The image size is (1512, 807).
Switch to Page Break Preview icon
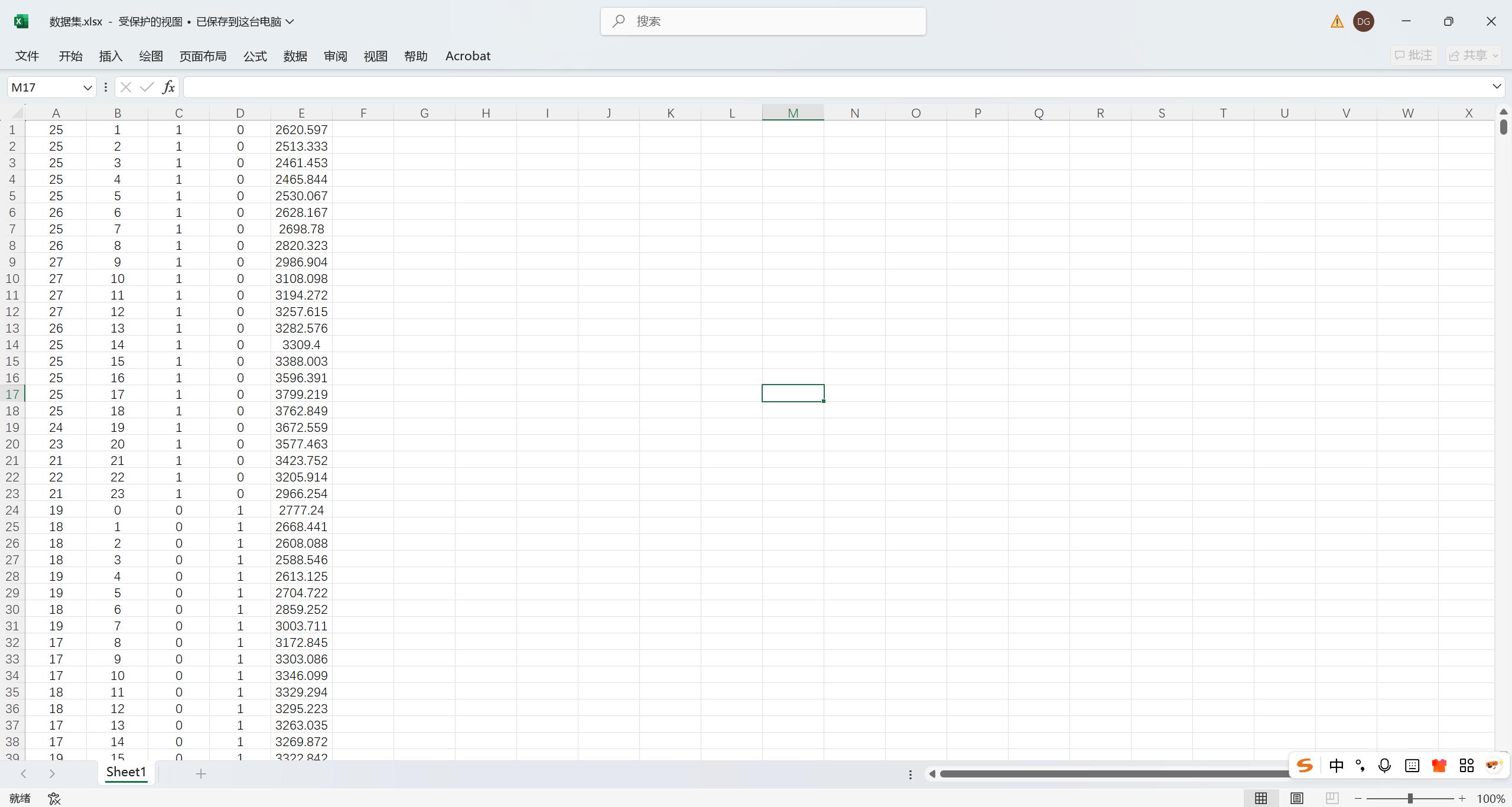[1332, 798]
